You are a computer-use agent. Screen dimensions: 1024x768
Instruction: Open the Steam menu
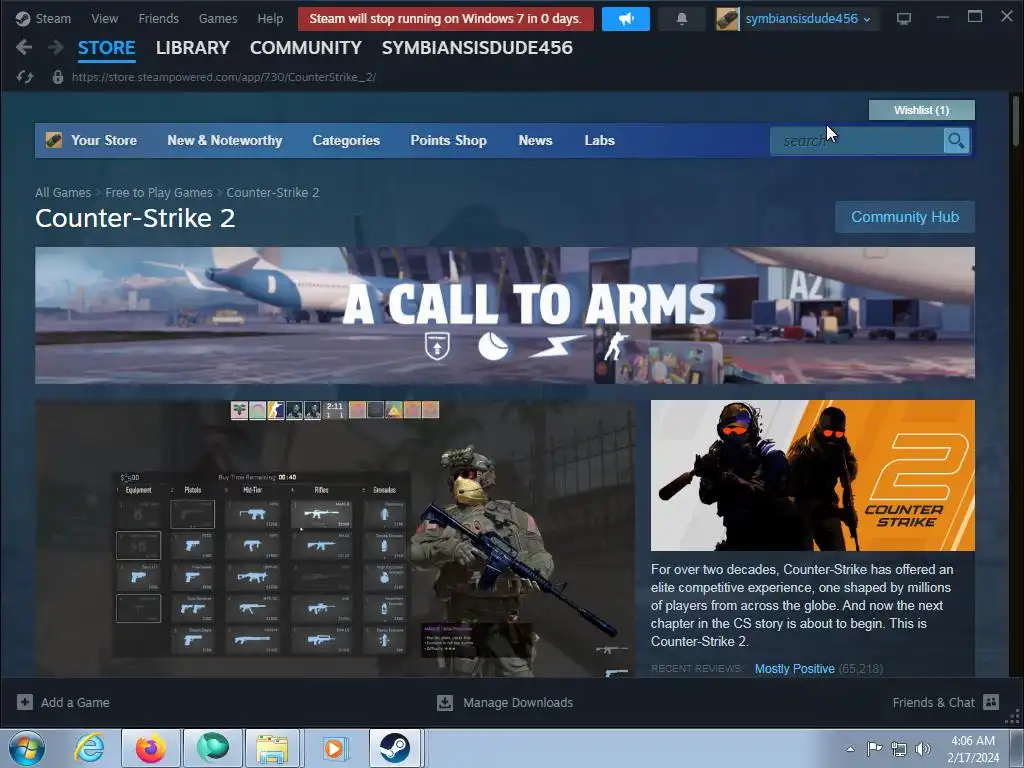point(53,18)
